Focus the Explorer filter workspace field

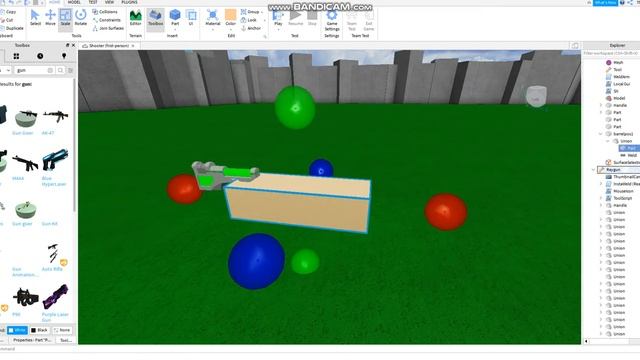611,53
